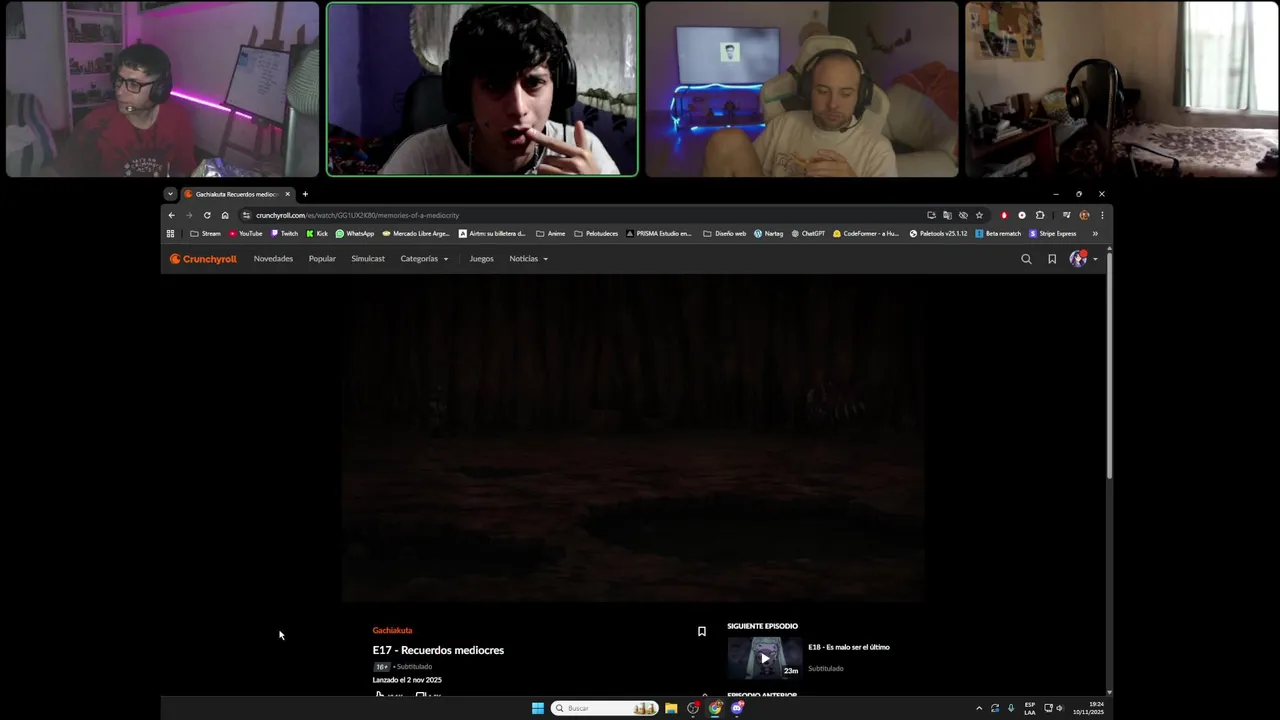Open the Nartag bookmark

point(768,234)
